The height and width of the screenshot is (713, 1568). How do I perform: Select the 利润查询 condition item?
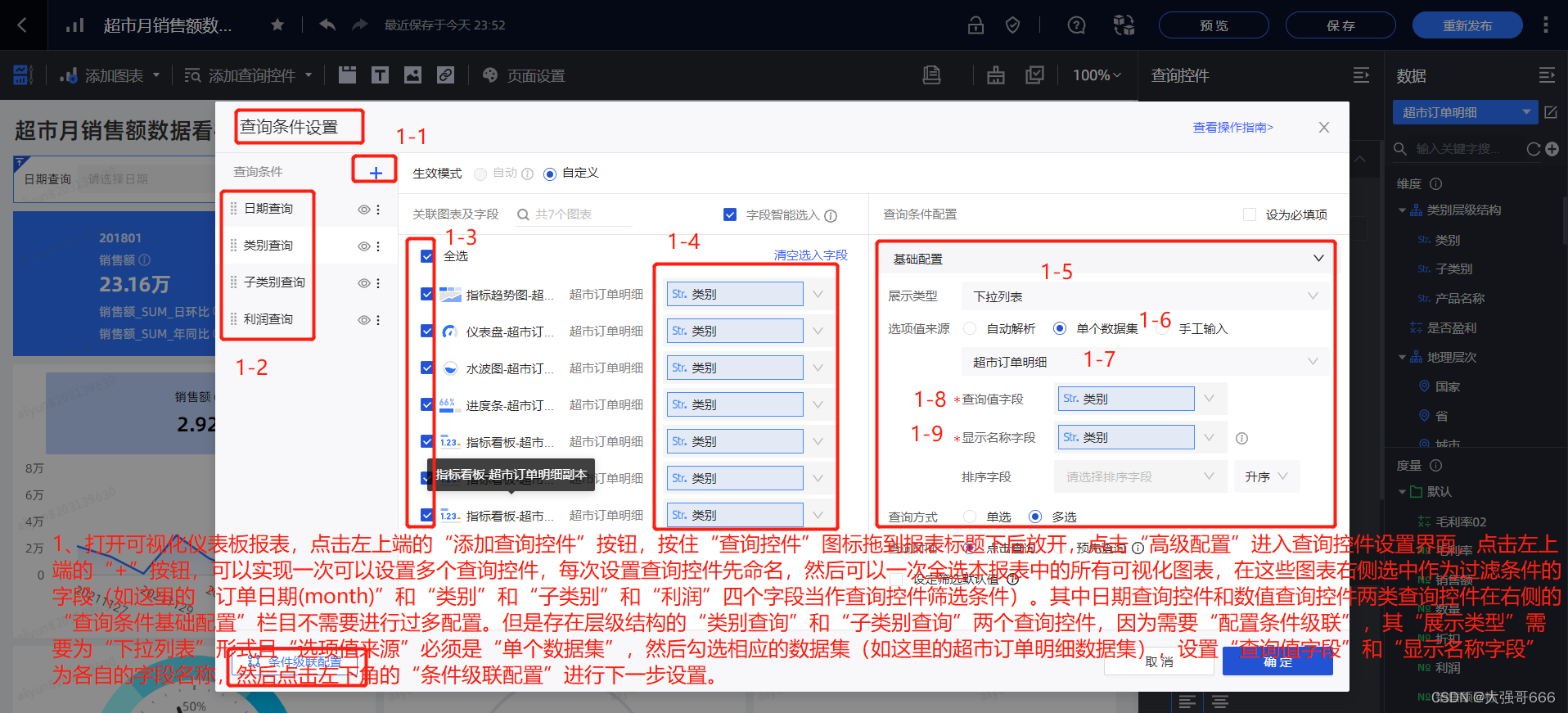[x=268, y=319]
